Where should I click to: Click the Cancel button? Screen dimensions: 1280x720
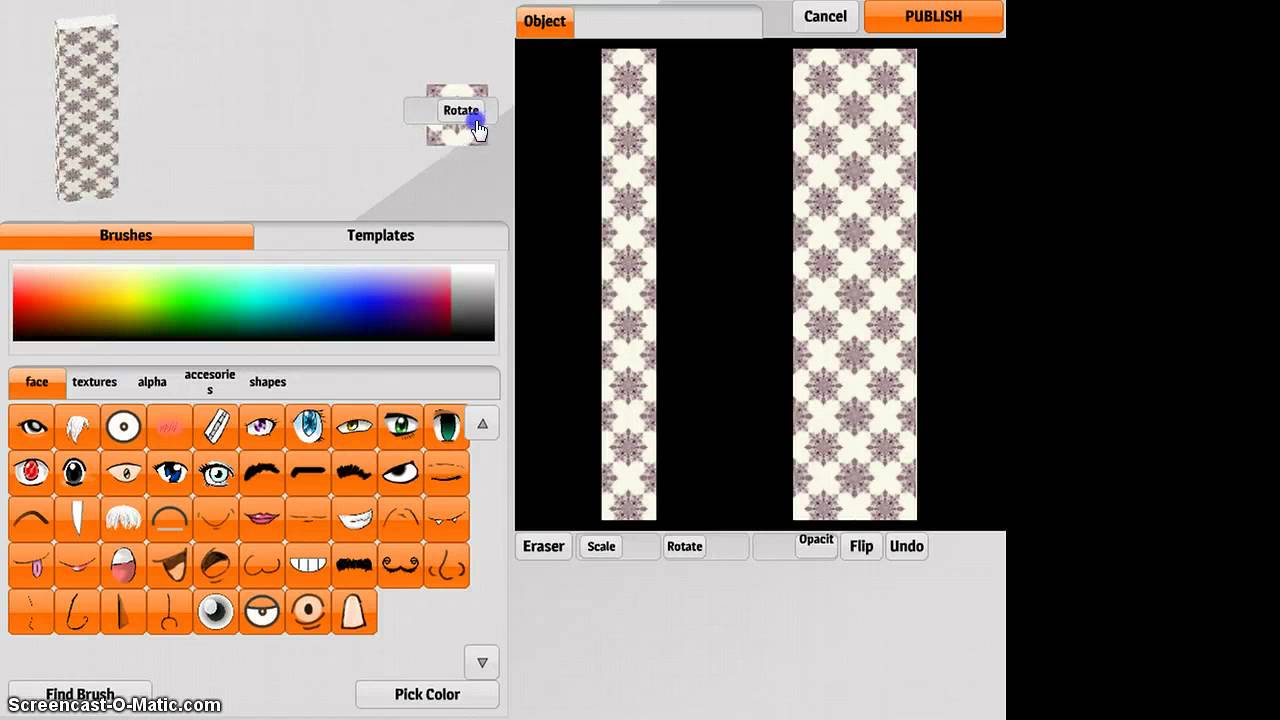point(825,16)
